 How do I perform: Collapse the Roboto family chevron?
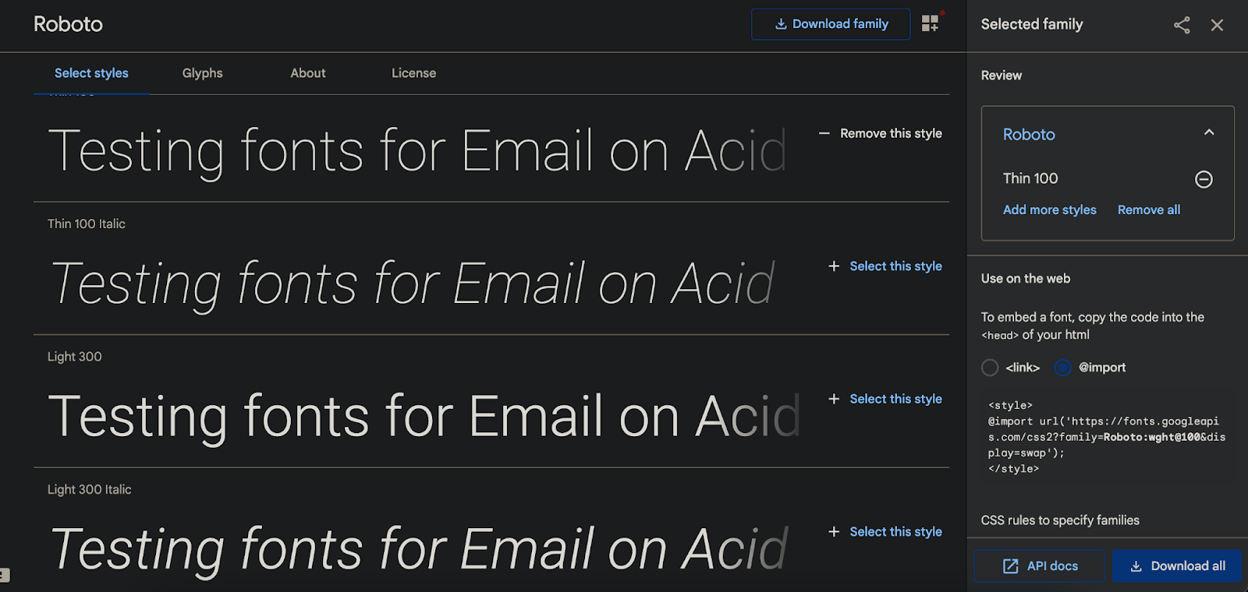(1208, 133)
